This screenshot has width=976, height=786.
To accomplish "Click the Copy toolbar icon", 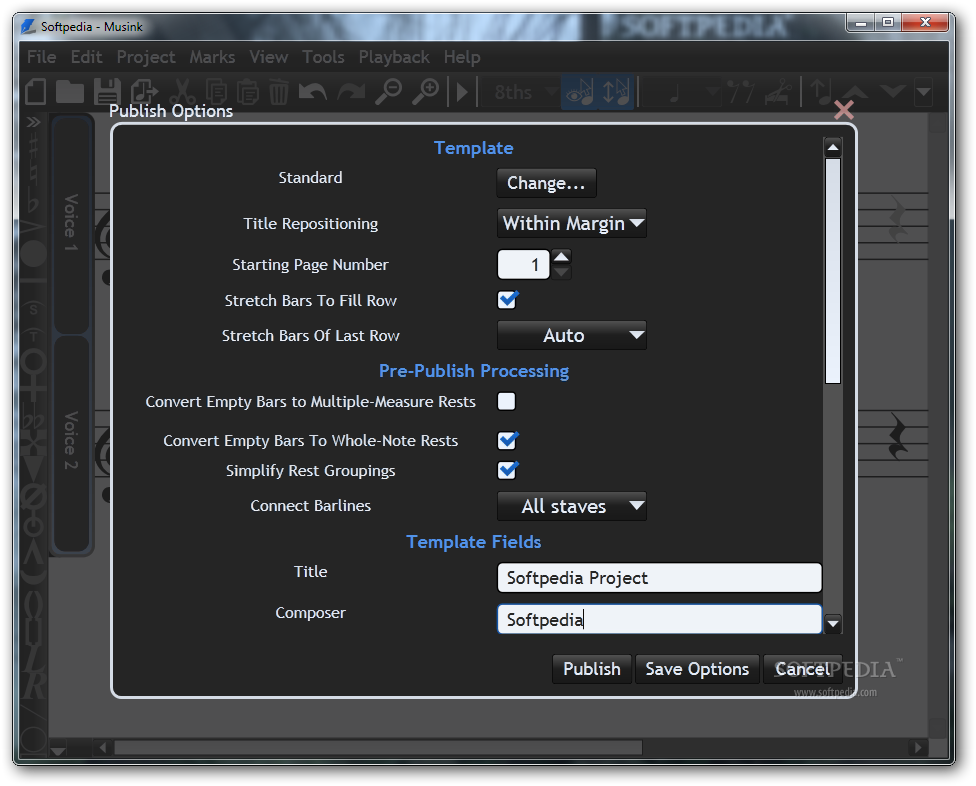I will click(x=217, y=92).
